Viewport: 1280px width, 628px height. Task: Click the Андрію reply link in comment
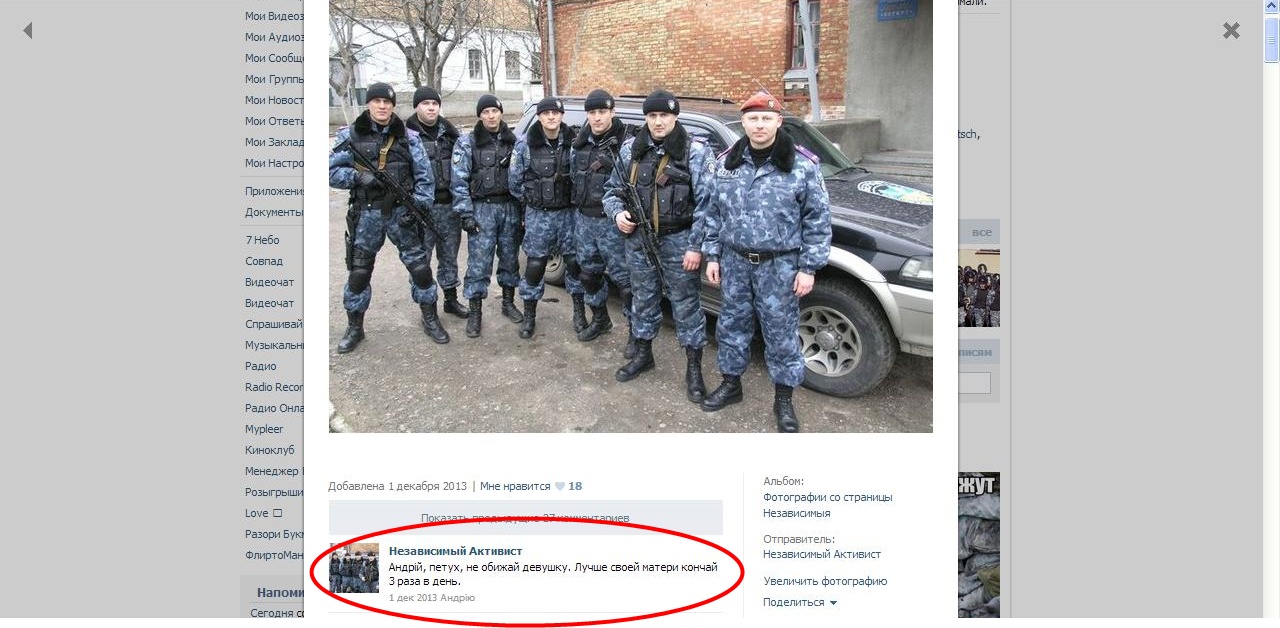(458, 598)
